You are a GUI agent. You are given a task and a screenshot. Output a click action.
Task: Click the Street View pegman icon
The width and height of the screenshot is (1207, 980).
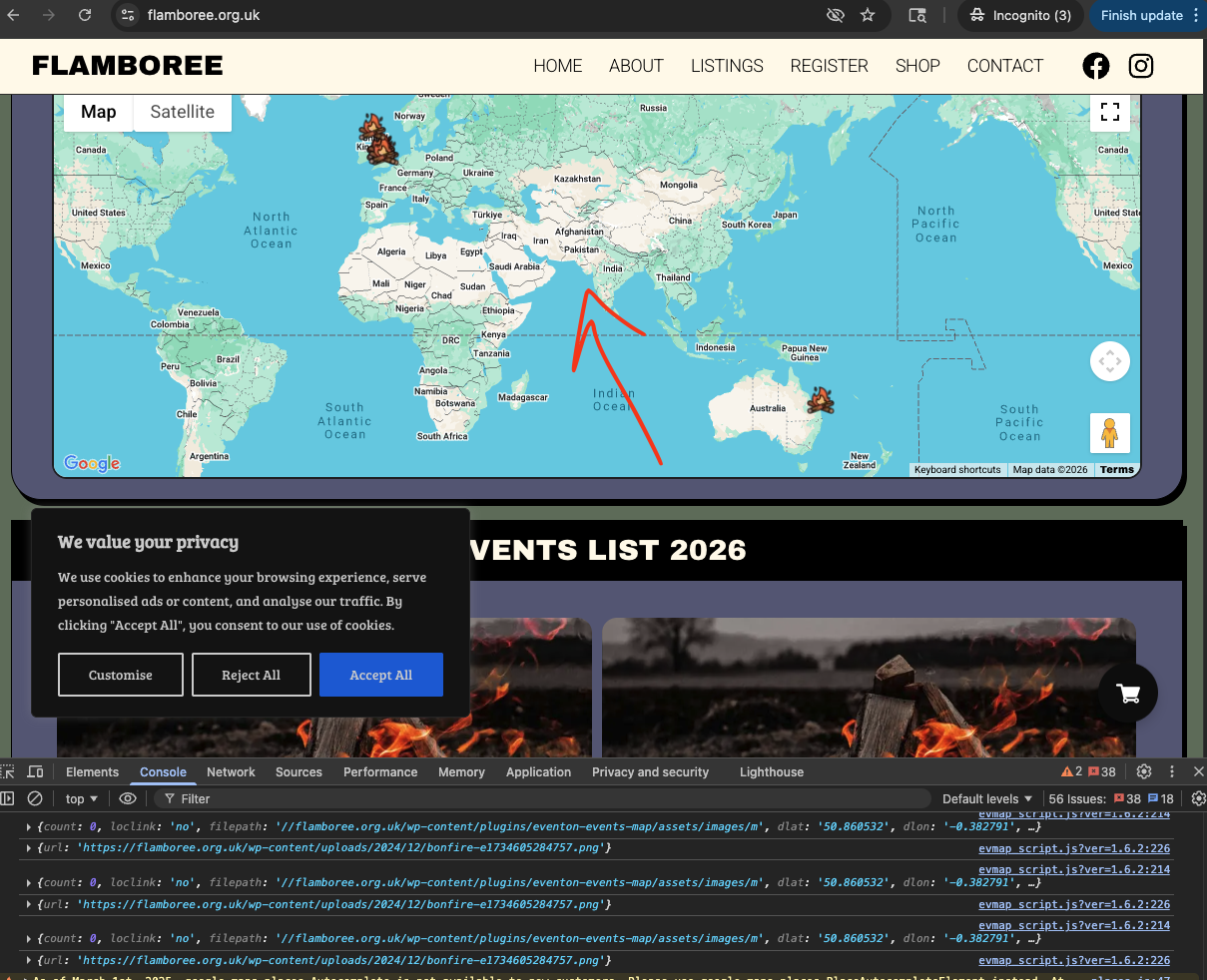pyautogui.click(x=1109, y=433)
